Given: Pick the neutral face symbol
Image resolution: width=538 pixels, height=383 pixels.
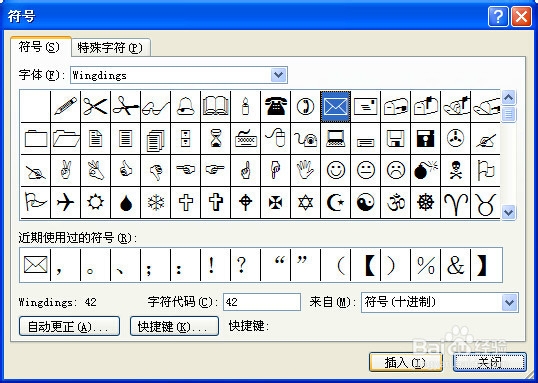Looking at the screenshot, I should coord(365,170).
